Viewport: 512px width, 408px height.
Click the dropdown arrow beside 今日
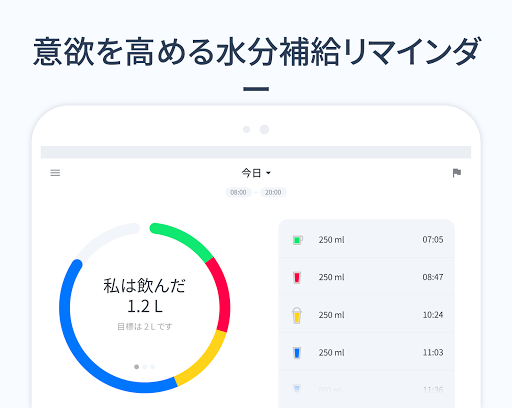point(268,173)
